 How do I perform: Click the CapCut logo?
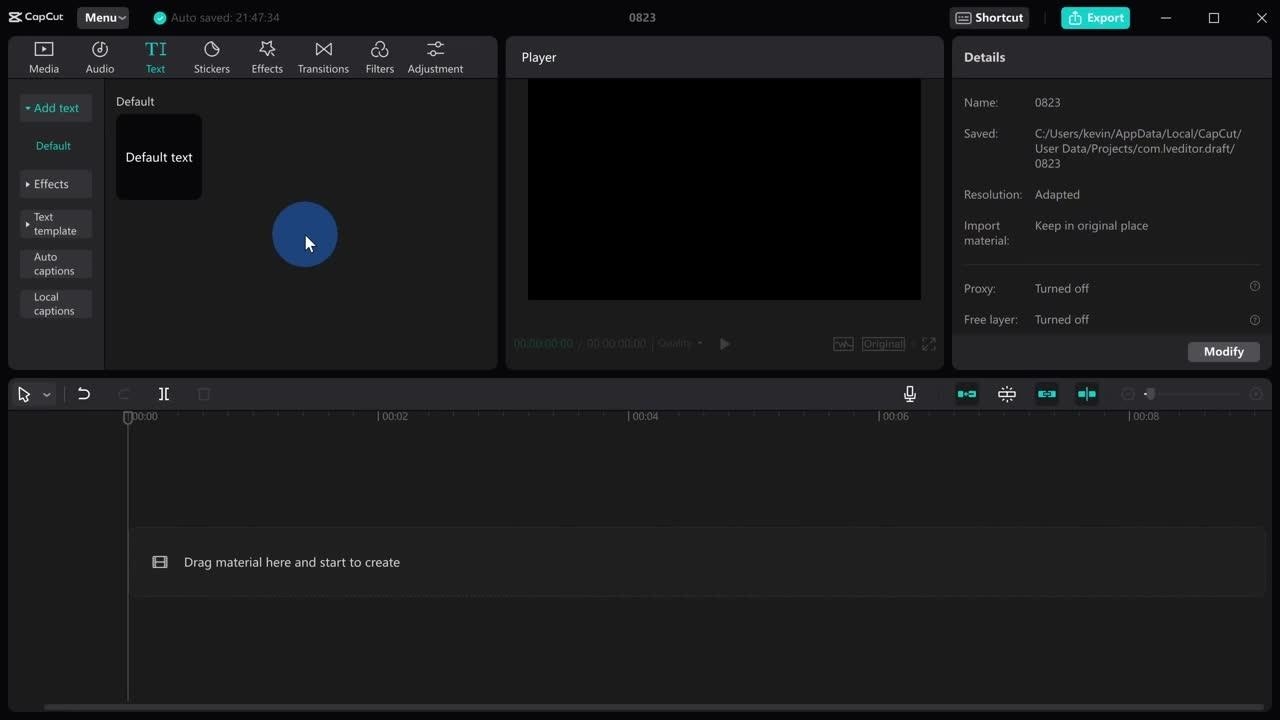point(36,17)
